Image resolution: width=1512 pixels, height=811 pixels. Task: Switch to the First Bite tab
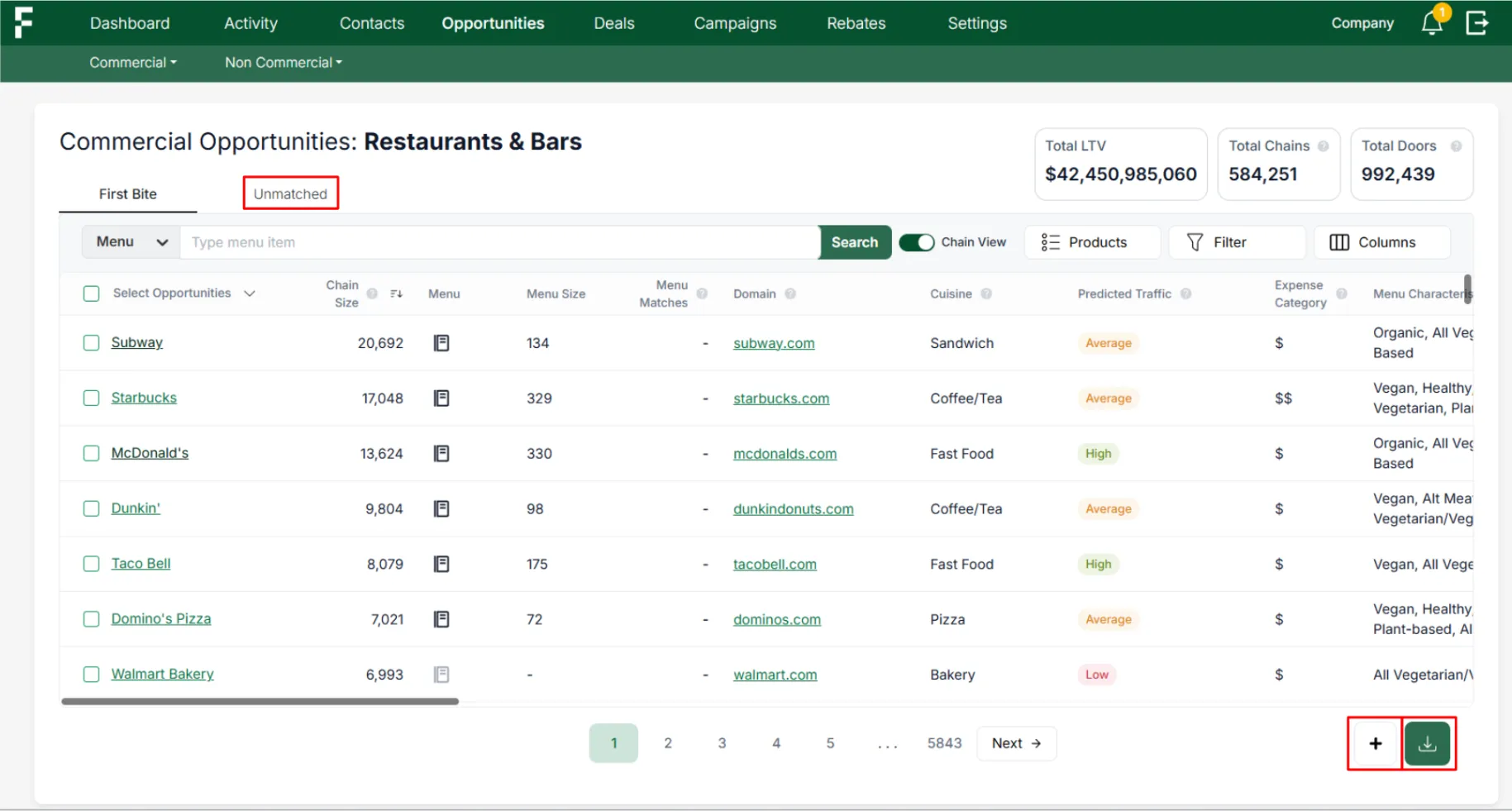pyautogui.click(x=128, y=194)
